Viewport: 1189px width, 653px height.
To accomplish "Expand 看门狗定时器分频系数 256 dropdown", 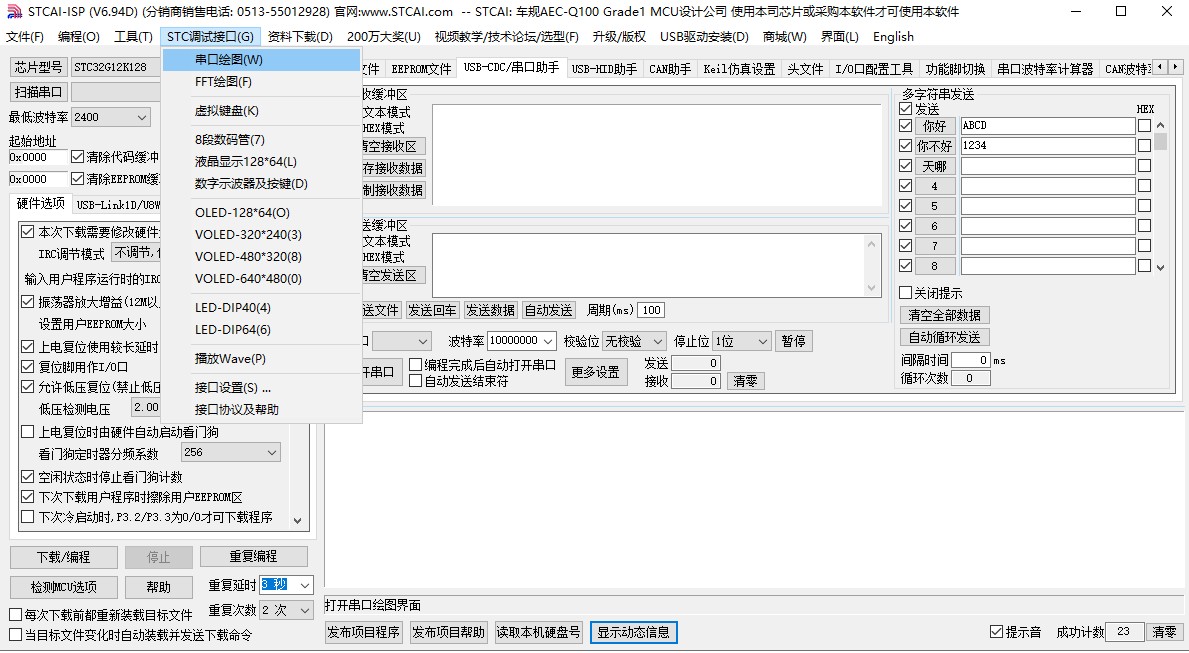I will [271, 453].
